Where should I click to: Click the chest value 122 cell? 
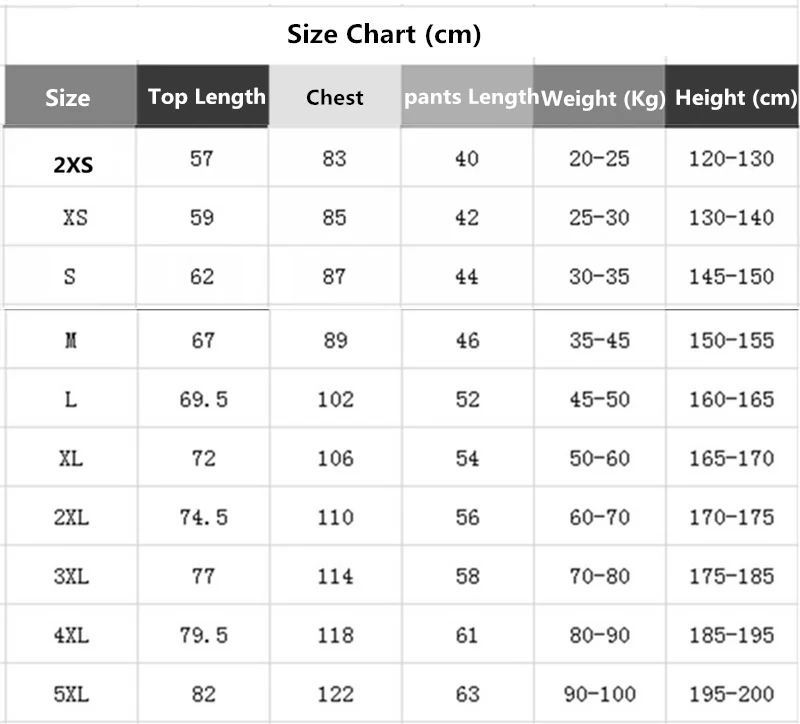(335, 694)
